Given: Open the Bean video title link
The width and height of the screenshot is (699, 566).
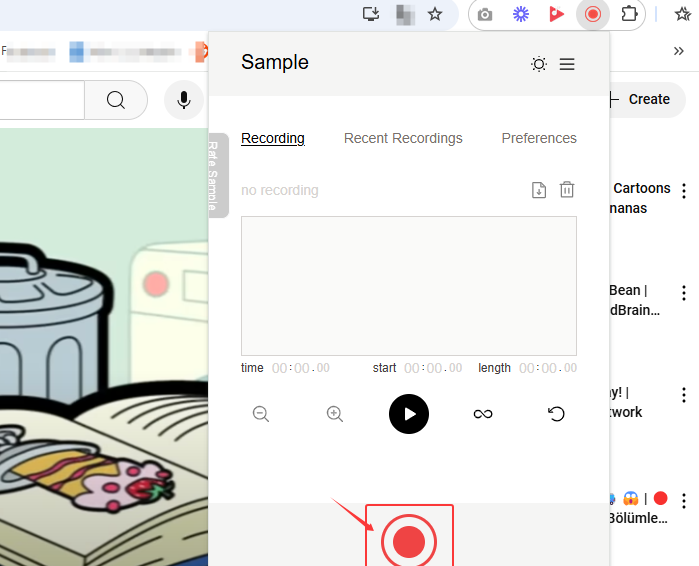Looking at the screenshot, I should (634, 300).
